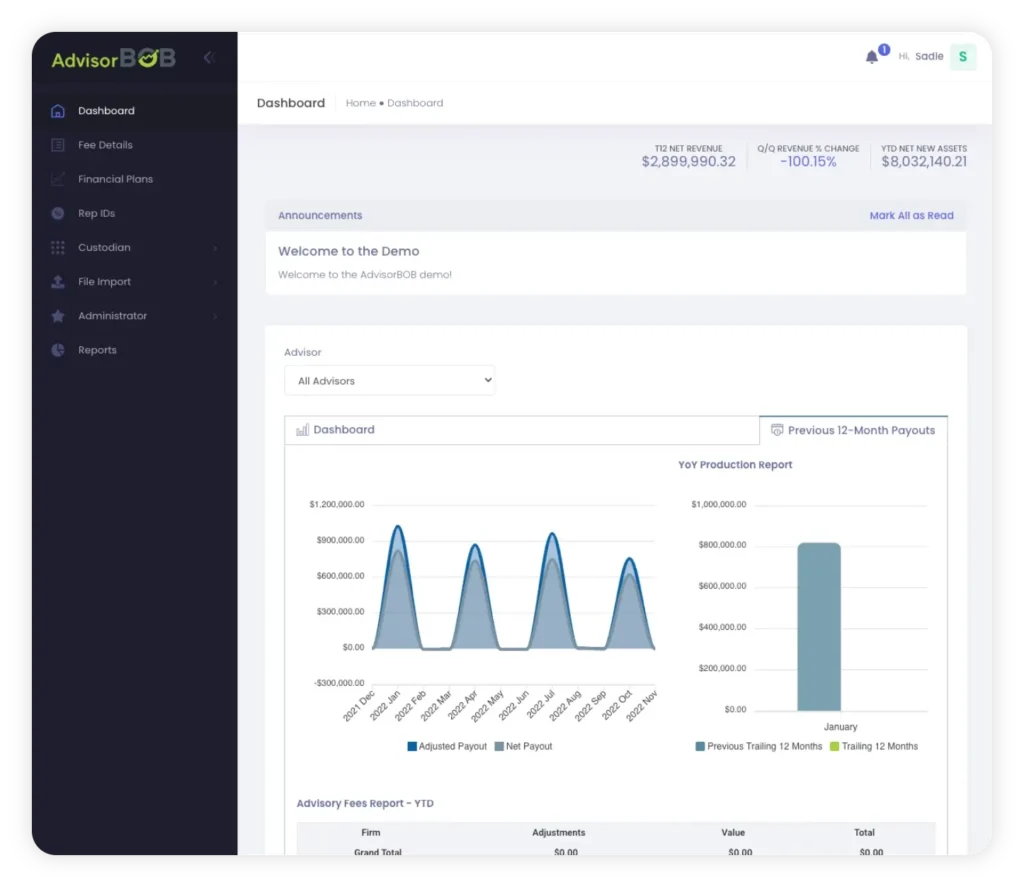This screenshot has width=1024, height=887.
Task: Open the Home breadcrumb link
Action: click(x=360, y=103)
